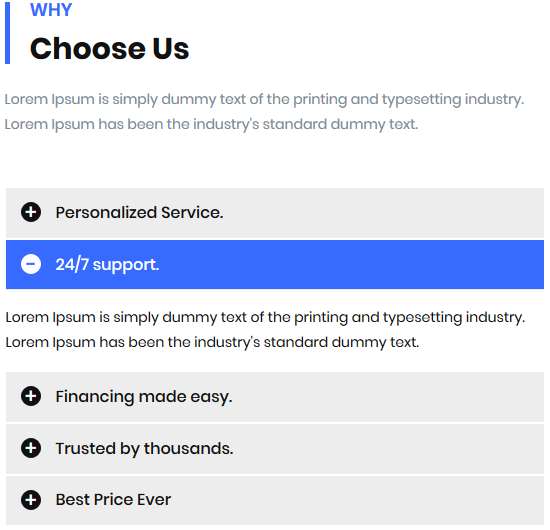This screenshot has height=530, width=550.
Task: Collapse the blue 24/7 support accordion header
Action: 275,264
